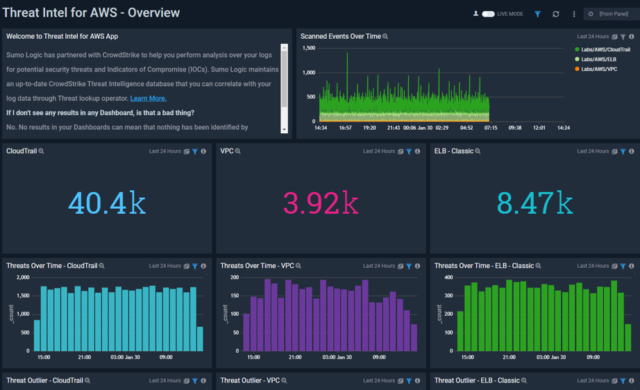Viewport: 640px width, 390px height.
Task: Click Last 24 Hours on Scanned Events panel
Action: coord(593,37)
